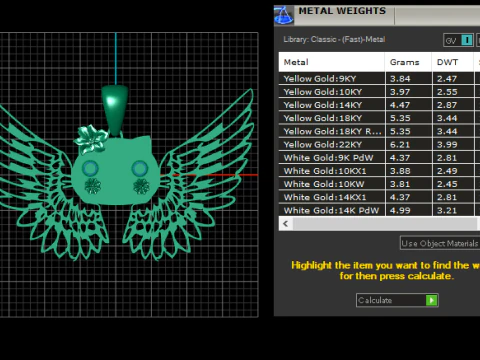Toggle the GV switch in library row
Viewport: 480px width, 360px height.
click(x=458, y=40)
